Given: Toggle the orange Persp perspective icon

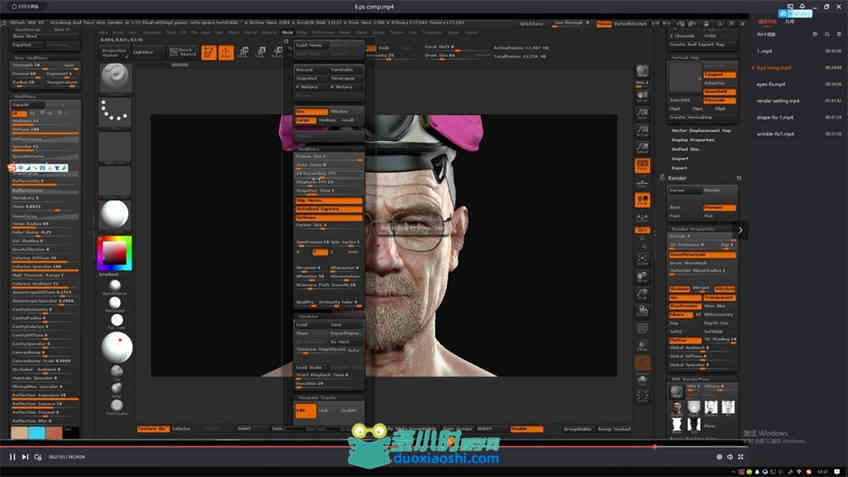Looking at the screenshot, I should pos(642,165).
